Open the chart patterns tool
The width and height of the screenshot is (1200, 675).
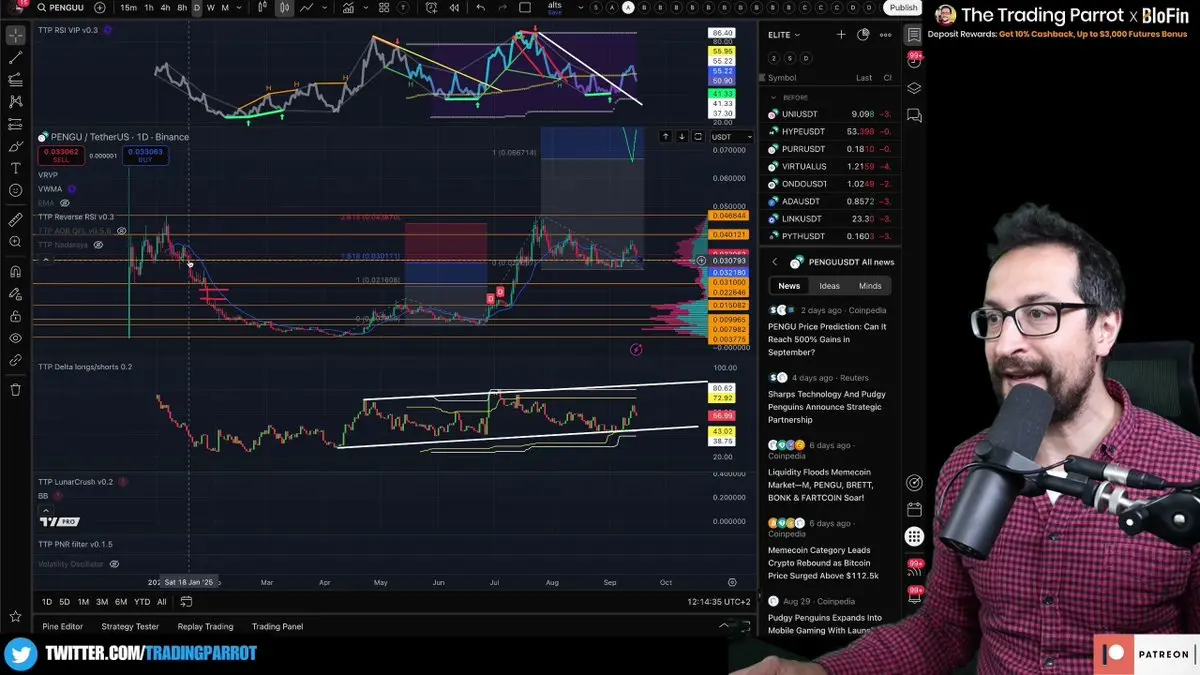point(15,102)
